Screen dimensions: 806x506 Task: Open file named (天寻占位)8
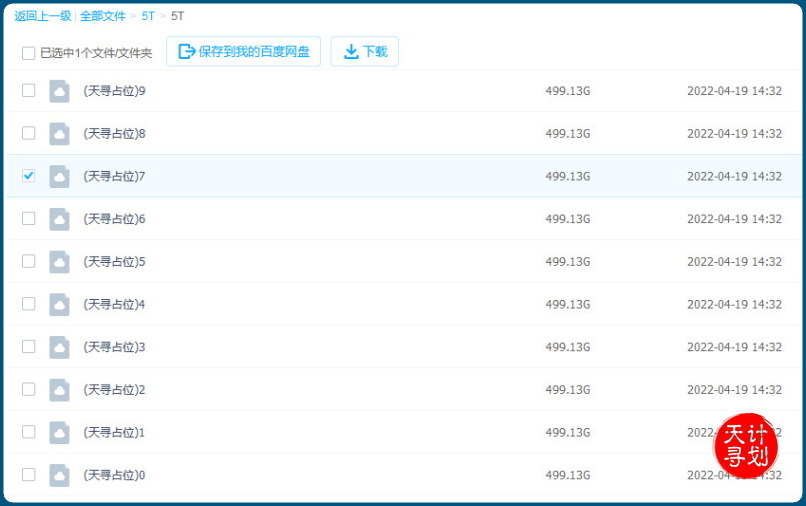114,133
